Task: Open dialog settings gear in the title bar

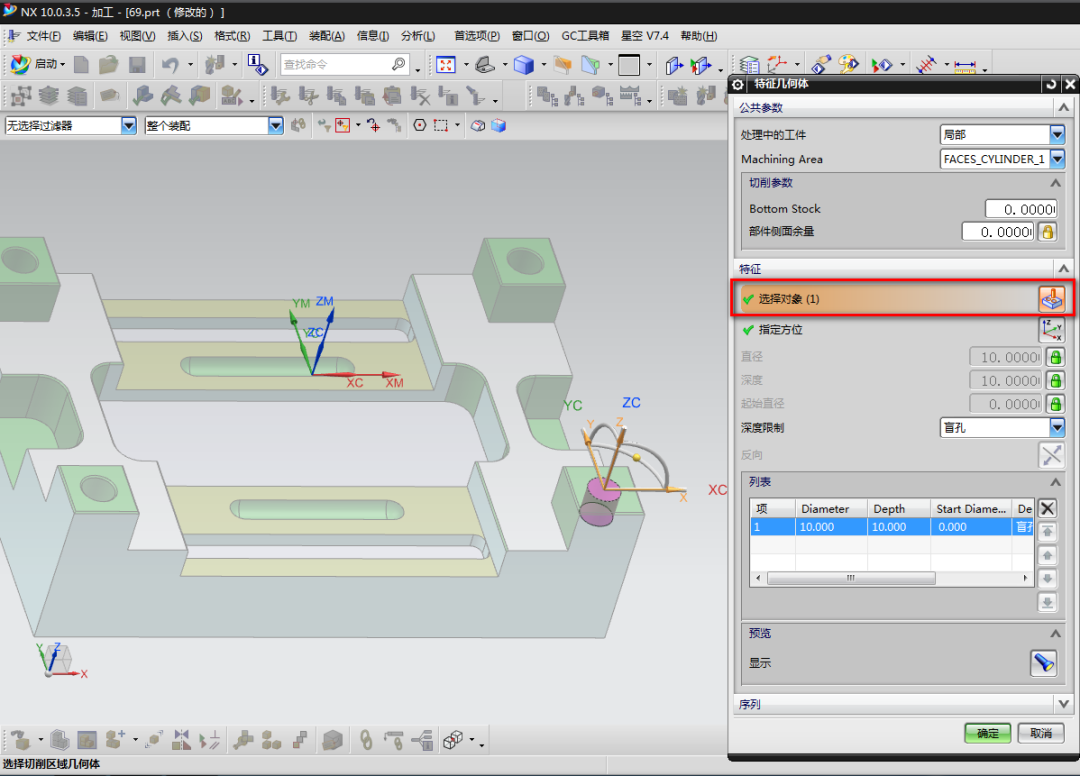Action: tap(739, 85)
